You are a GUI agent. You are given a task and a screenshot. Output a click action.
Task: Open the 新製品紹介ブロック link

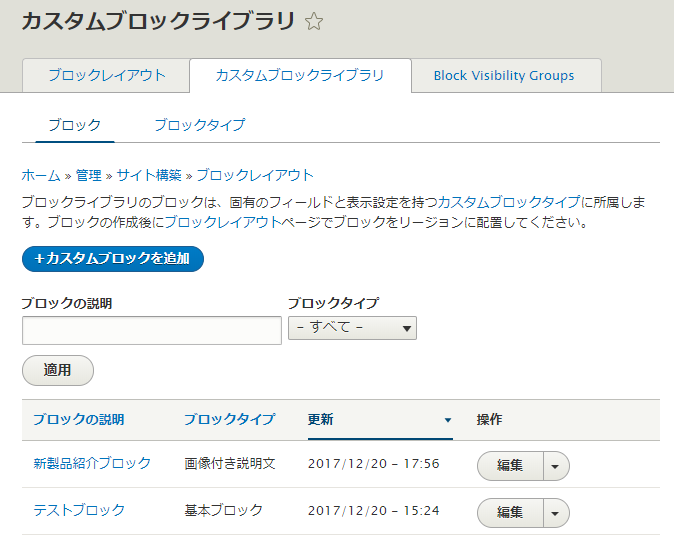tap(92, 463)
